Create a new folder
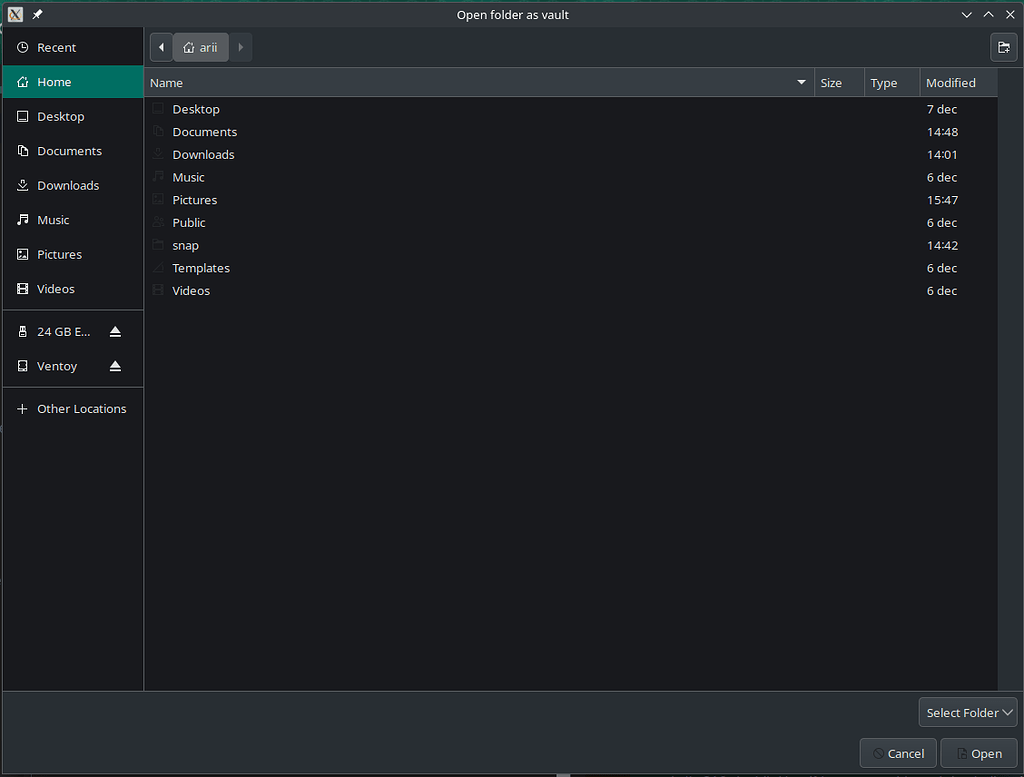 pyautogui.click(x=1003, y=47)
